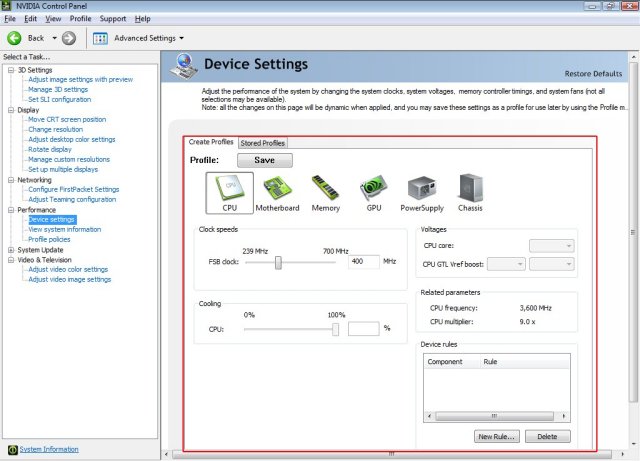Open the Back history dropdown arrow
640x461 pixels.
click(54, 38)
